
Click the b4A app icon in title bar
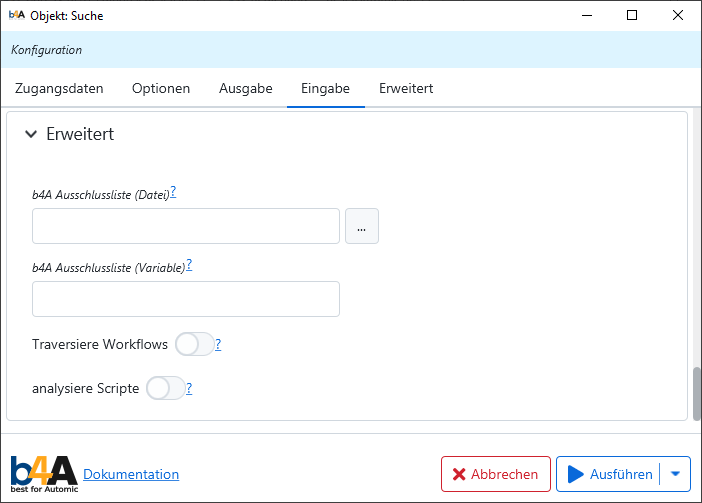(16, 15)
